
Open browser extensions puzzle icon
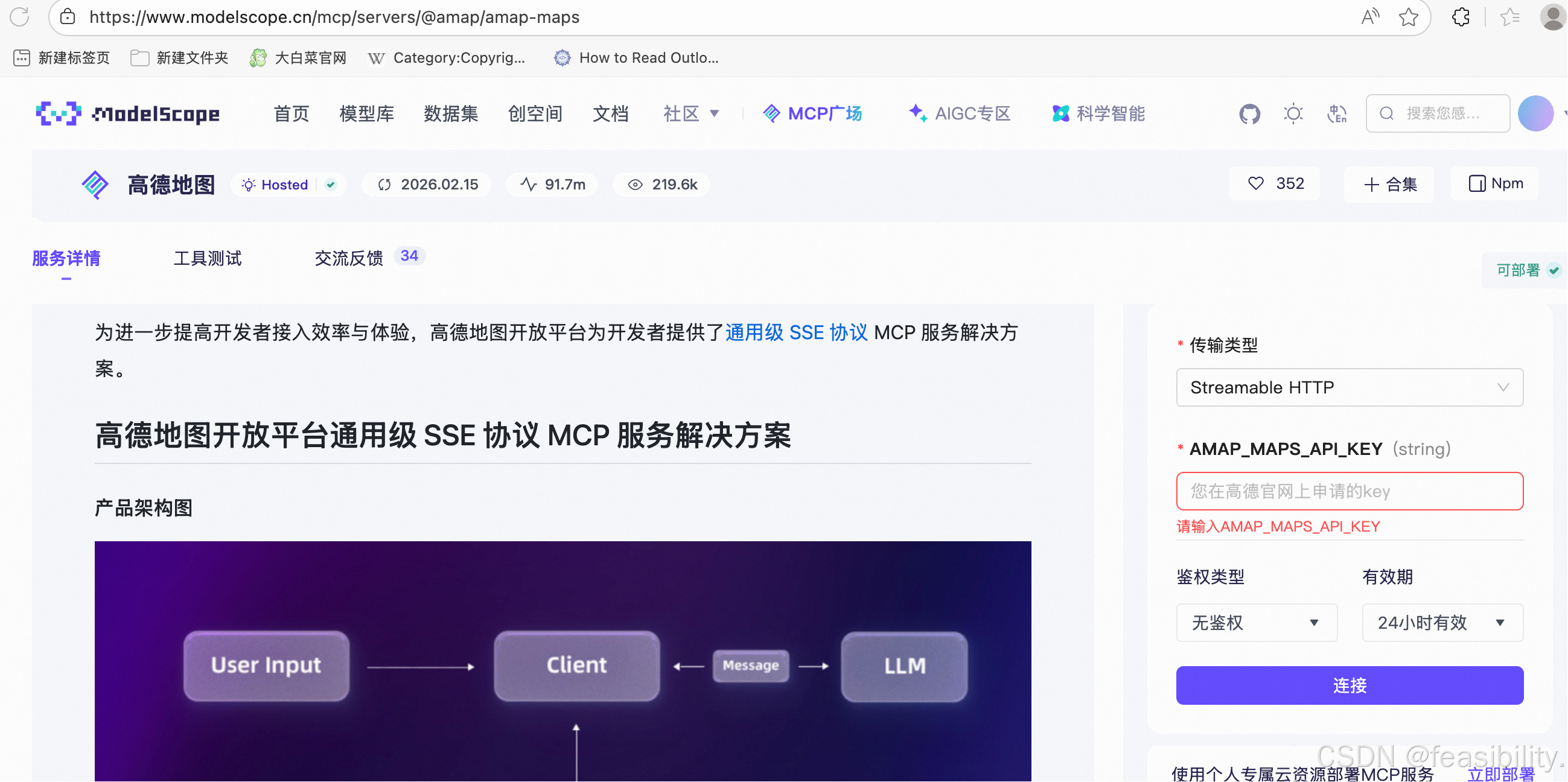click(x=1462, y=17)
